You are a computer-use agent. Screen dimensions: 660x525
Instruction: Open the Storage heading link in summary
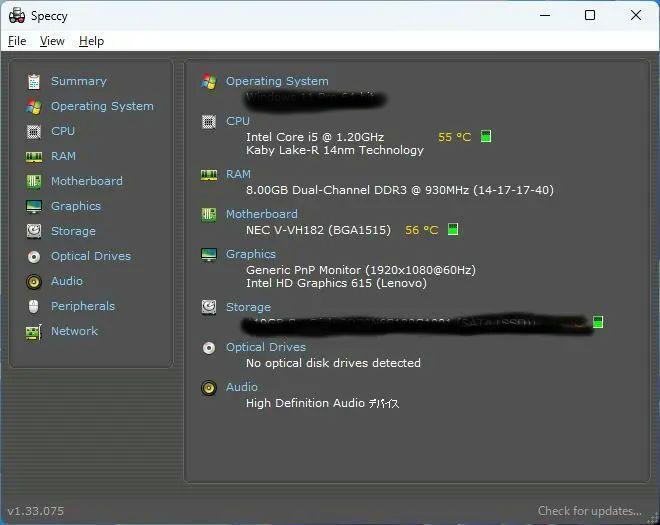[x=248, y=307]
